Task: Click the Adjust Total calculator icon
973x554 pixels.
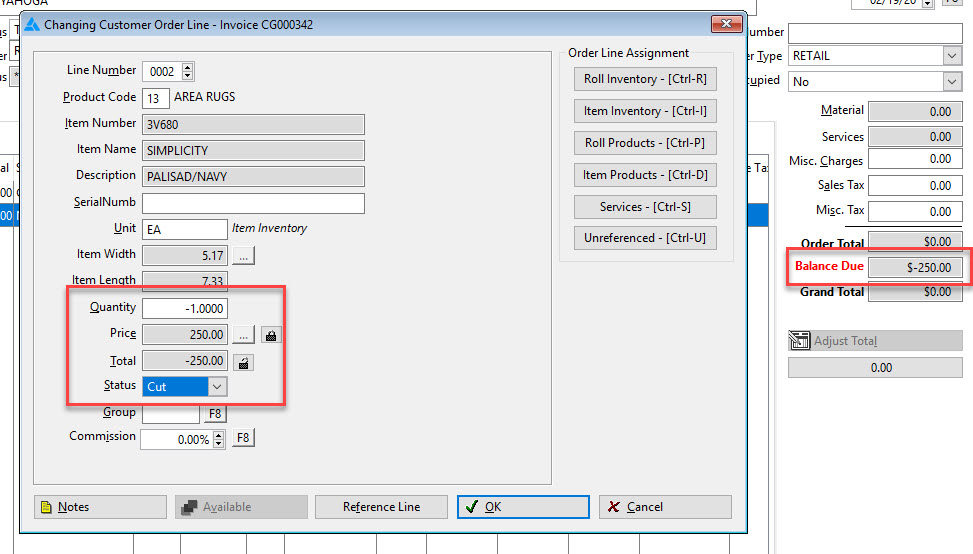Action: (x=799, y=341)
